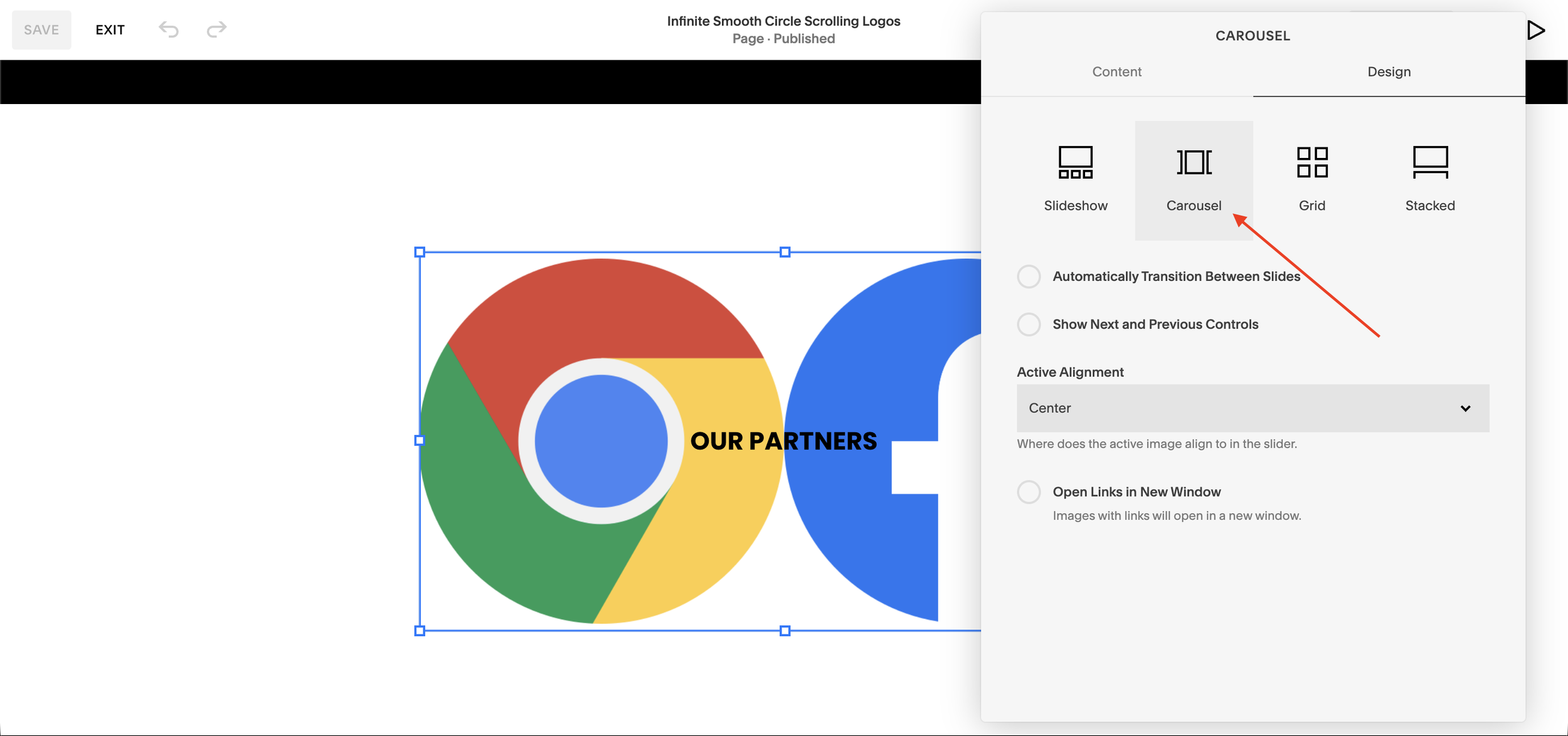This screenshot has width=1568, height=736.
Task: Click the EXIT button
Action: (110, 29)
